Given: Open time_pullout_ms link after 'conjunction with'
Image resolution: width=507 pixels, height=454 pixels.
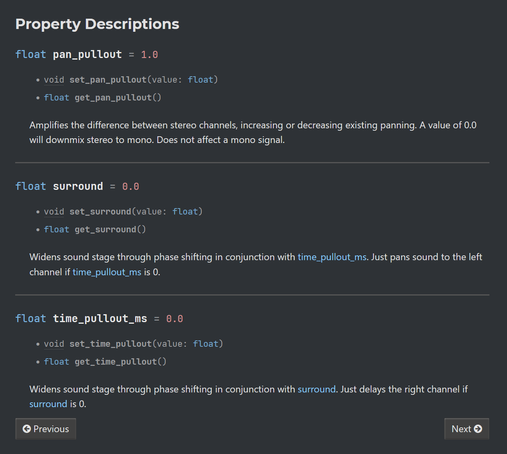Looking at the screenshot, I should 332,257.
